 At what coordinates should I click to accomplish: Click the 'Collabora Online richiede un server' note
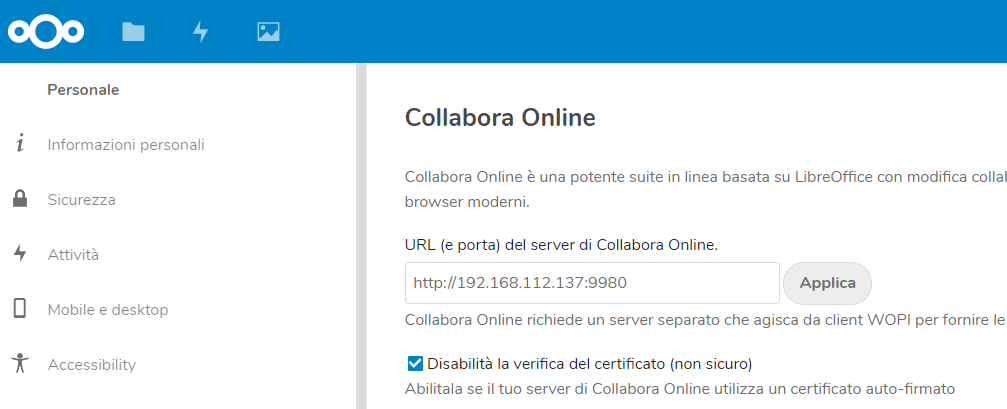coord(706,320)
